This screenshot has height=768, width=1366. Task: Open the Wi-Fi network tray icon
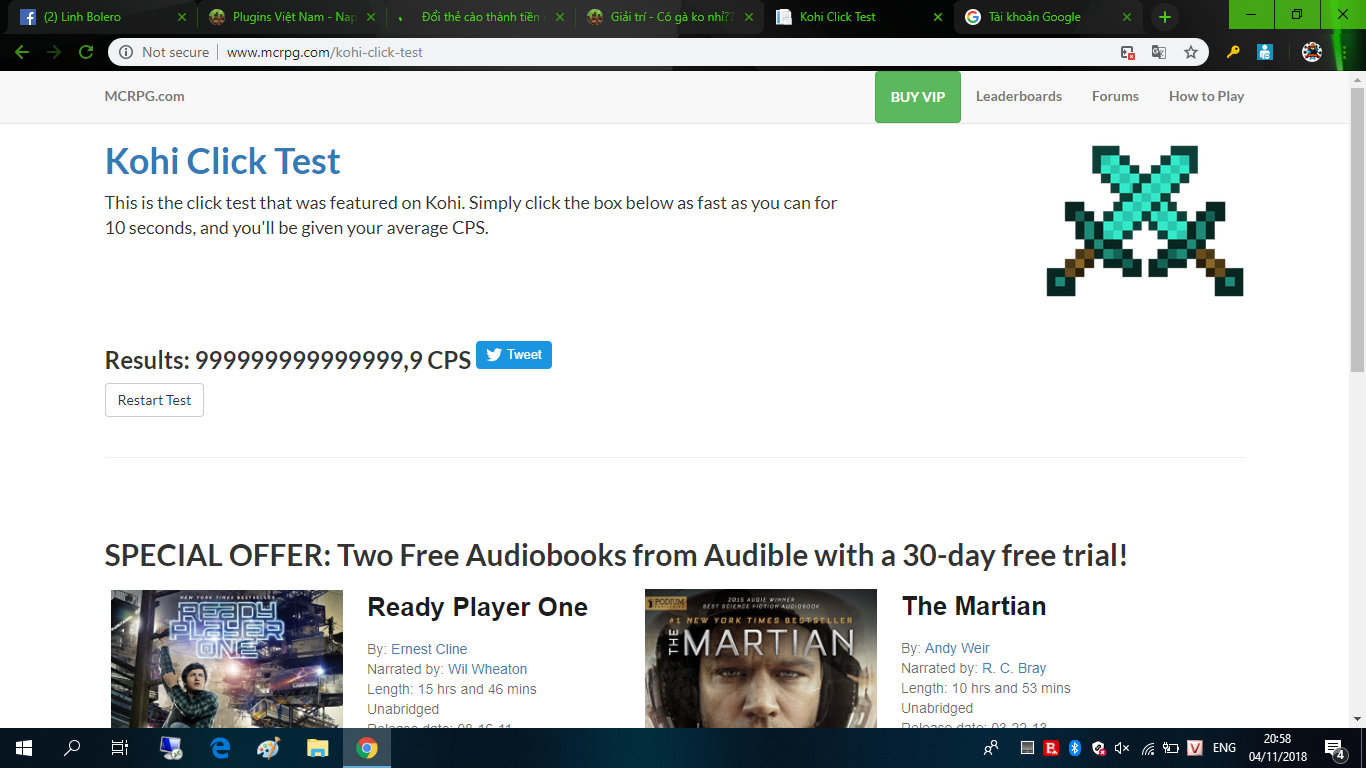(x=1147, y=748)
